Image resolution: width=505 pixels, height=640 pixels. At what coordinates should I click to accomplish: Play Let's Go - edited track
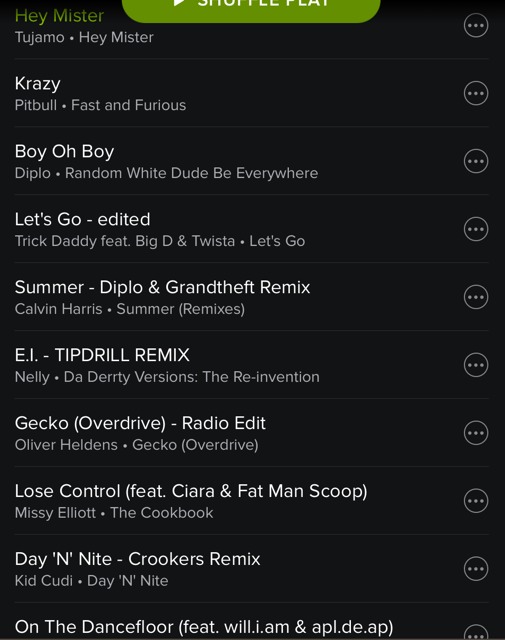pyautogui.click(x=229, y=229)
